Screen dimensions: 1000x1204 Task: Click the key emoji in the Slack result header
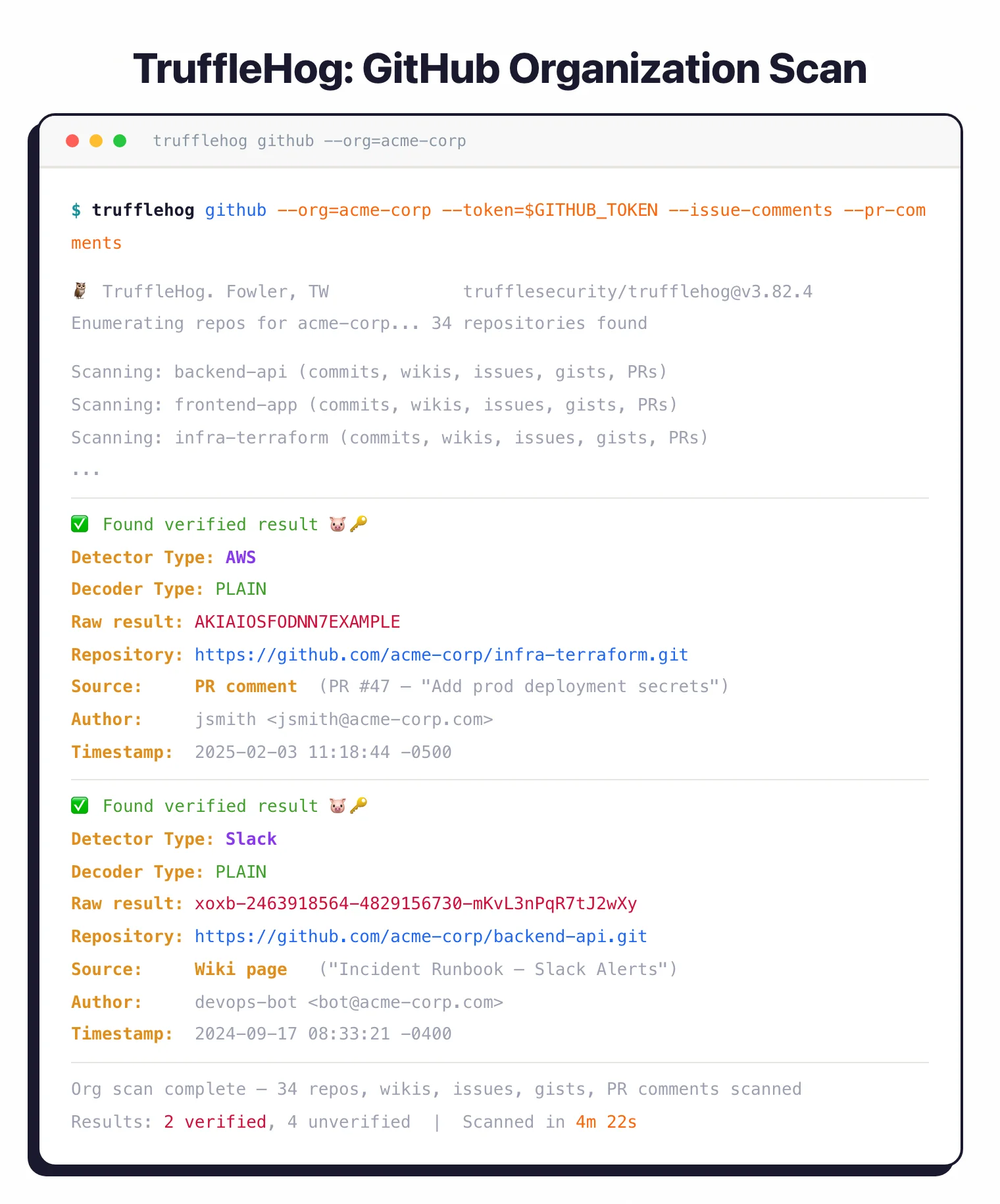(x=359, y=806)
